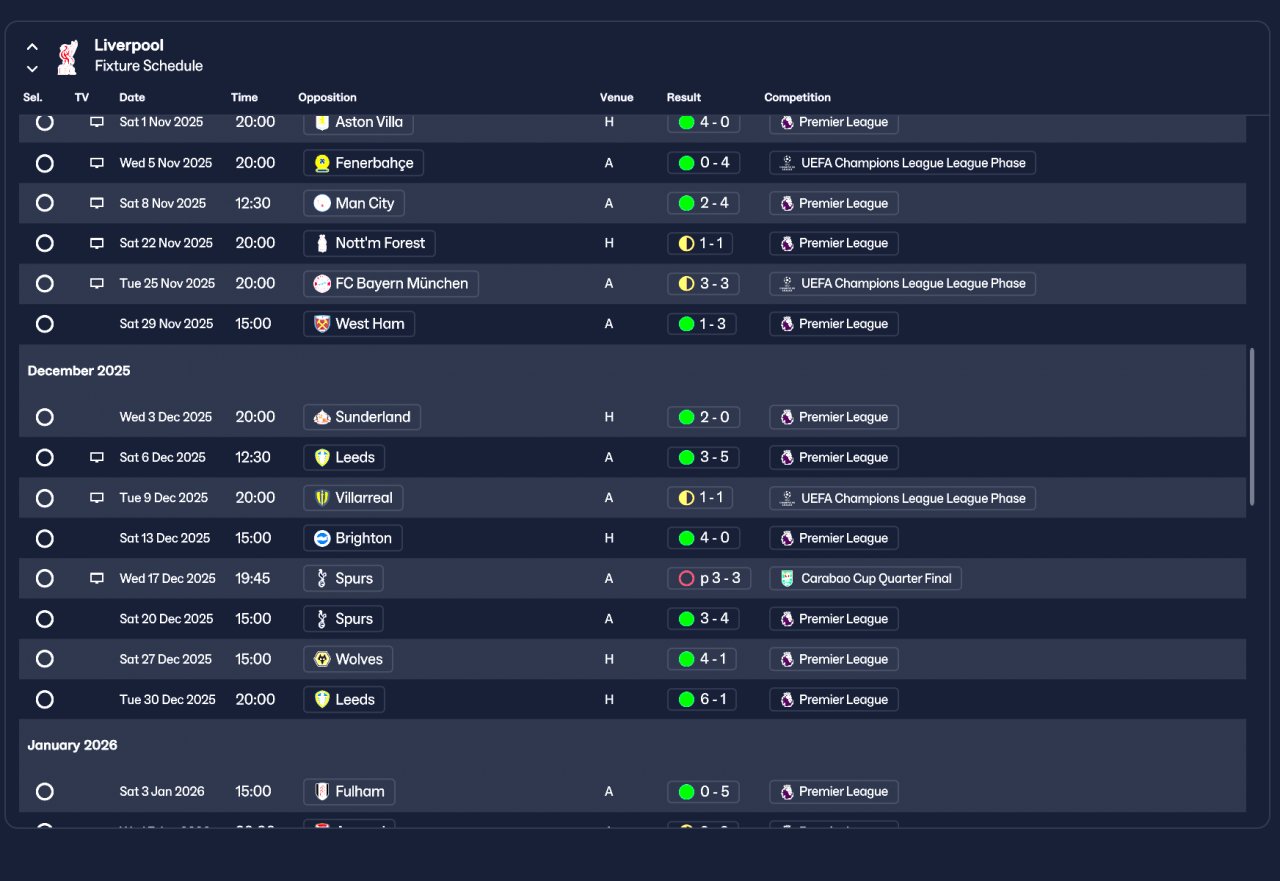Screen dimensions: 1280x881
Task: Click TV icon for the FC Bayern München fixture
Action: 97,284
